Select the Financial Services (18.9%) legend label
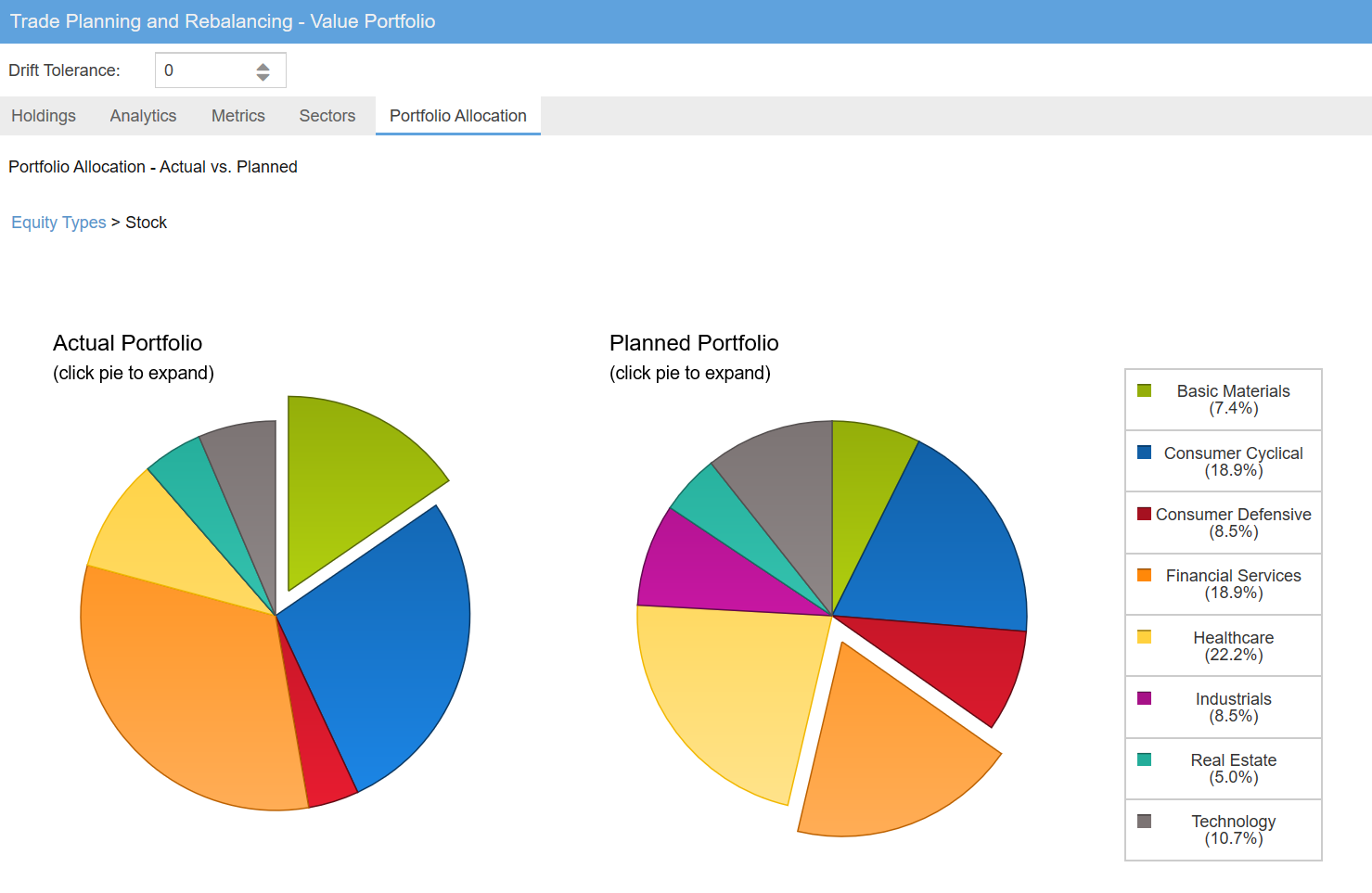 click(x=1234, y=584)
